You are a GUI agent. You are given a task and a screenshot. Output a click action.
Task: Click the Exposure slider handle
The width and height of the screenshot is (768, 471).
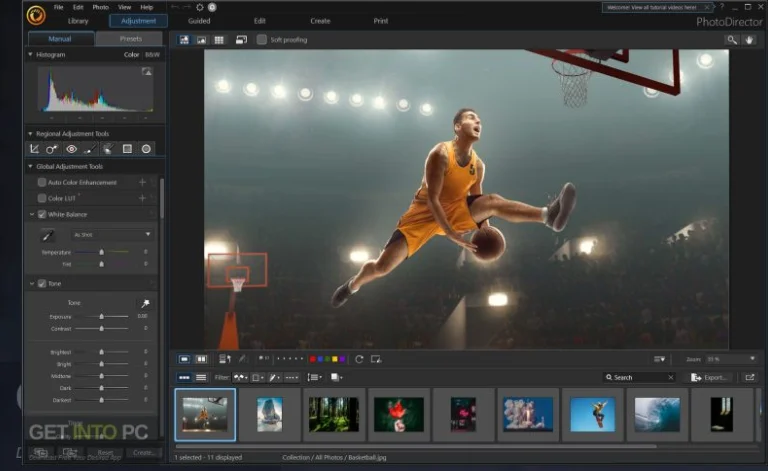pyautogui.click(x=101, y=316)
